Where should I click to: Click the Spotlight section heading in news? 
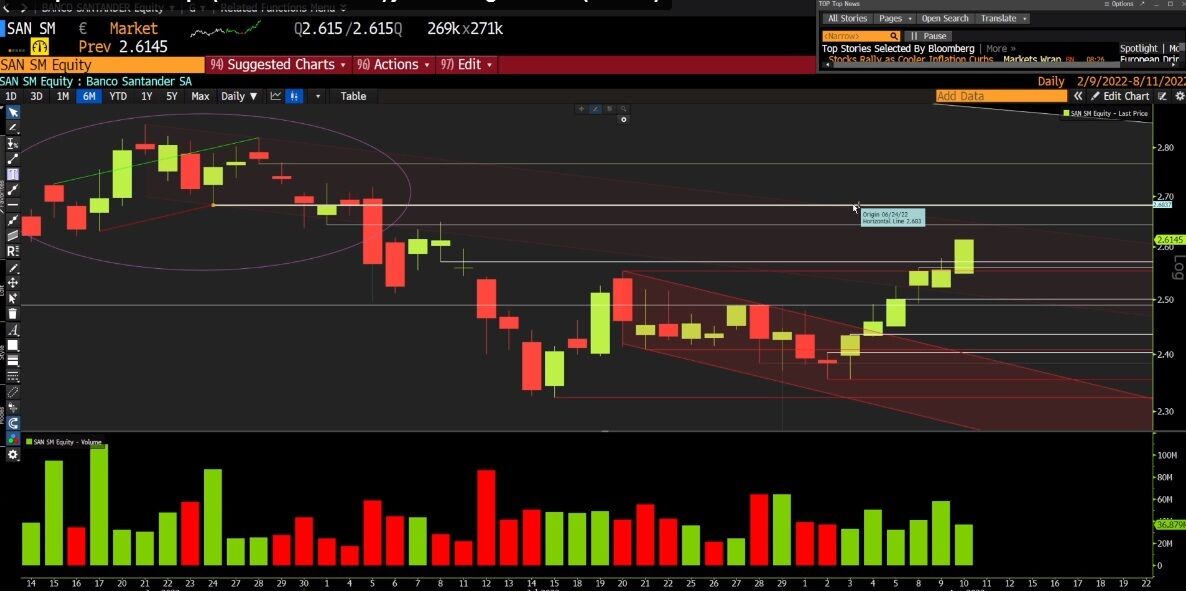click(x=1138, y=48)
